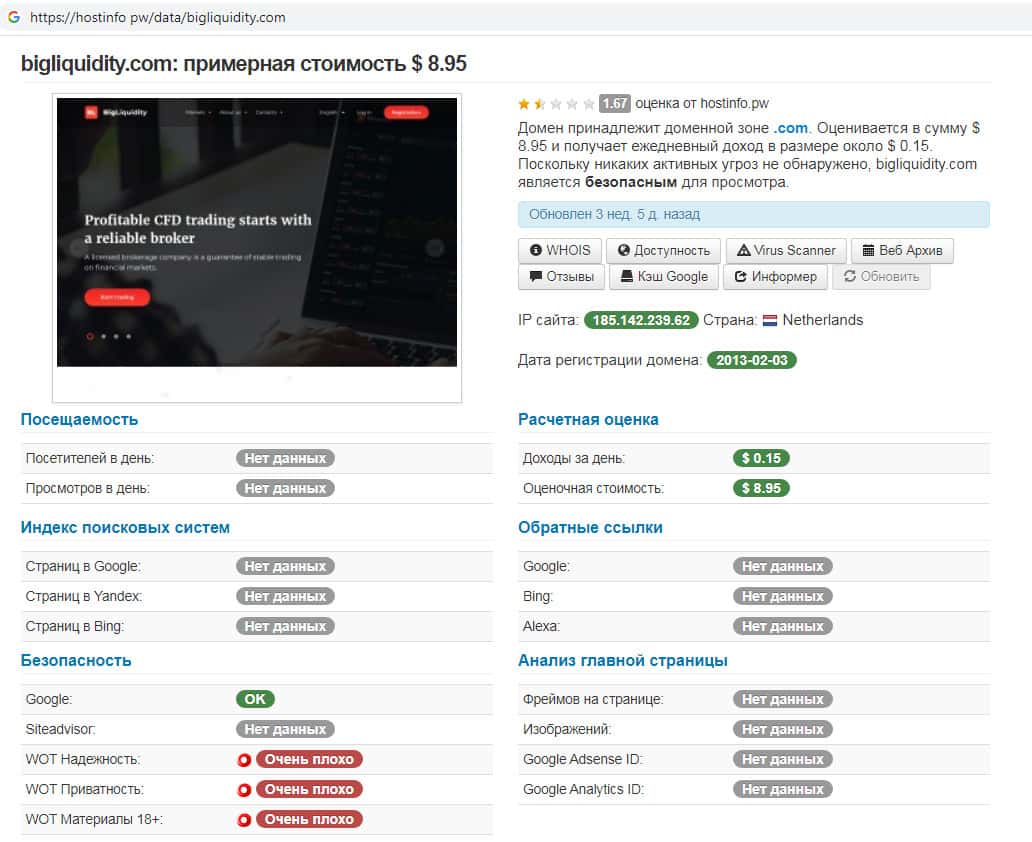Click the Информер button
This screenshot has width=1032, height=842.
775,276
